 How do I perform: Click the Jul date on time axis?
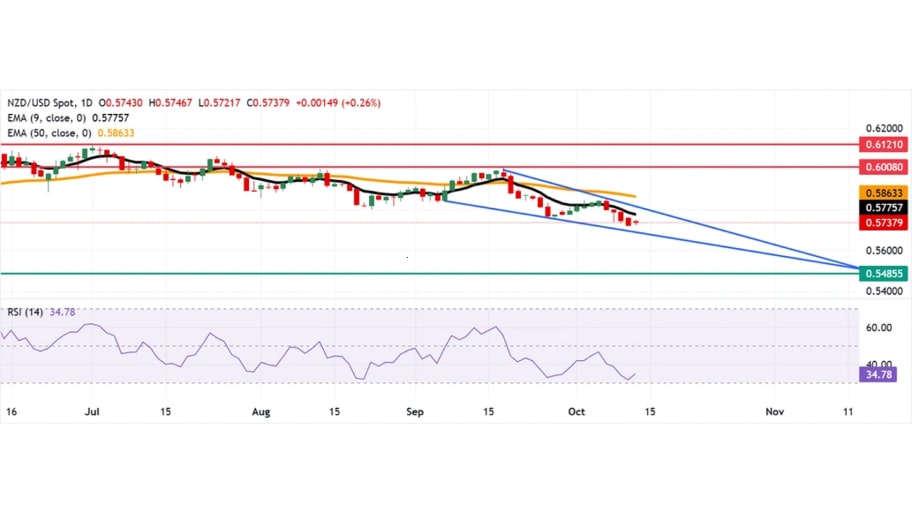(92, 411)
